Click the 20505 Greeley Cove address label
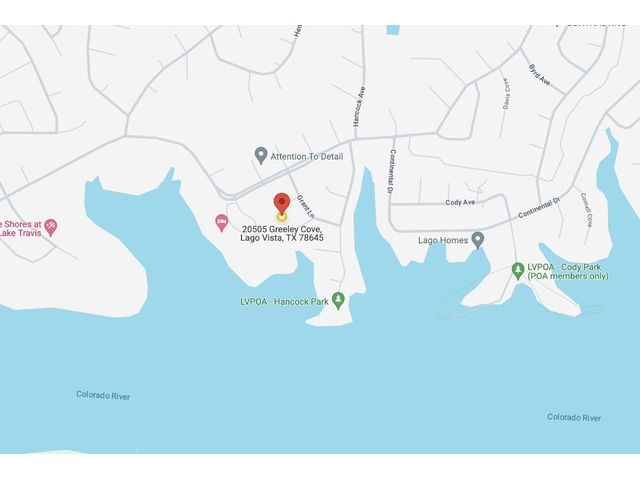The width and height of the screenshot is (640, 480). click(282, 233)
